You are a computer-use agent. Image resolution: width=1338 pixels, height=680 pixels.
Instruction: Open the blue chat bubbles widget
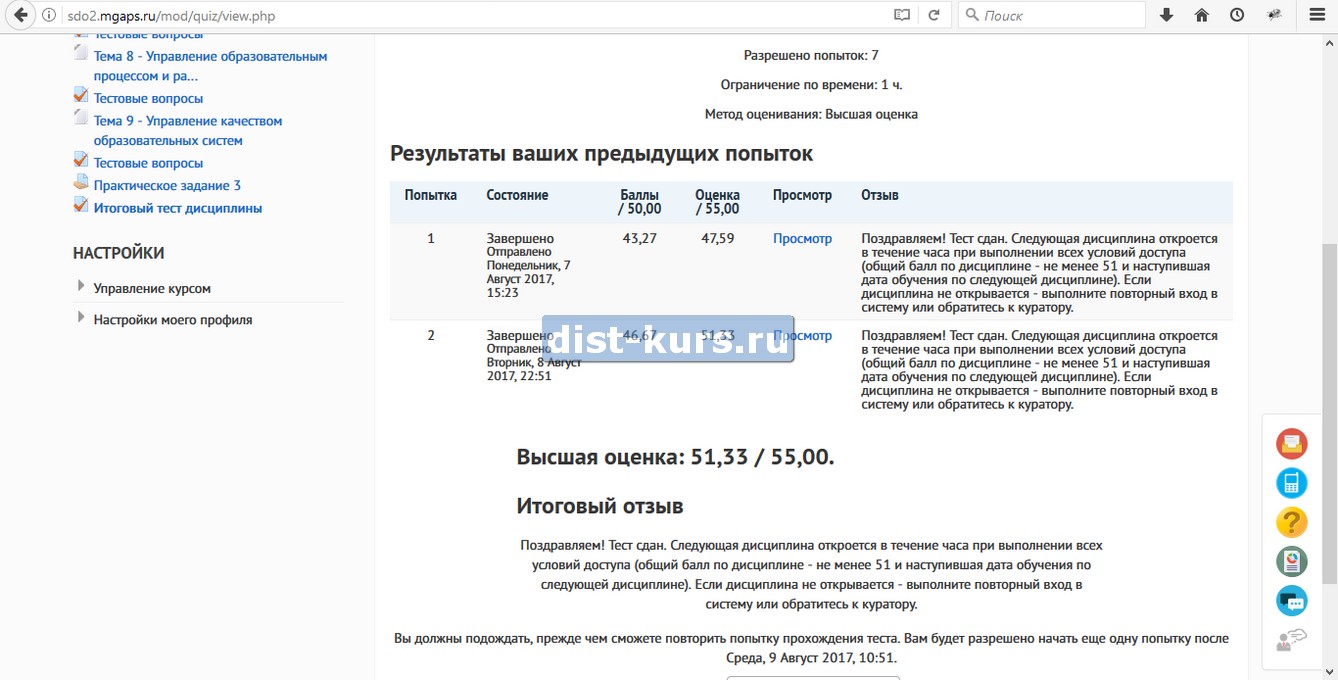1292,600
